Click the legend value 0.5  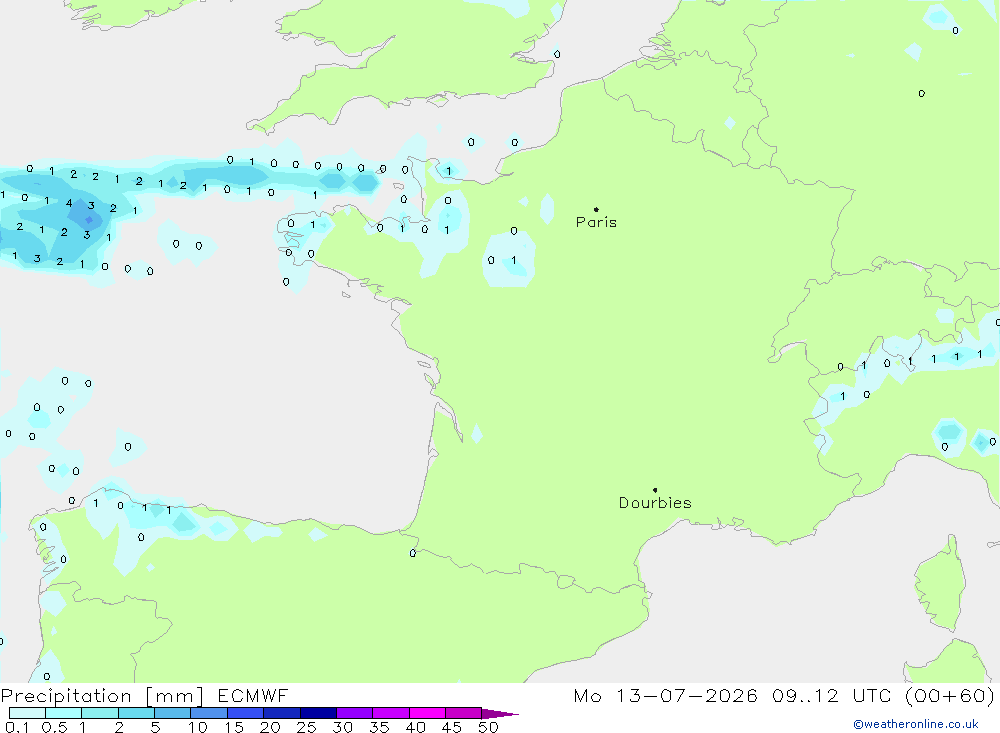pyautogui.click(x=55, y=727)
